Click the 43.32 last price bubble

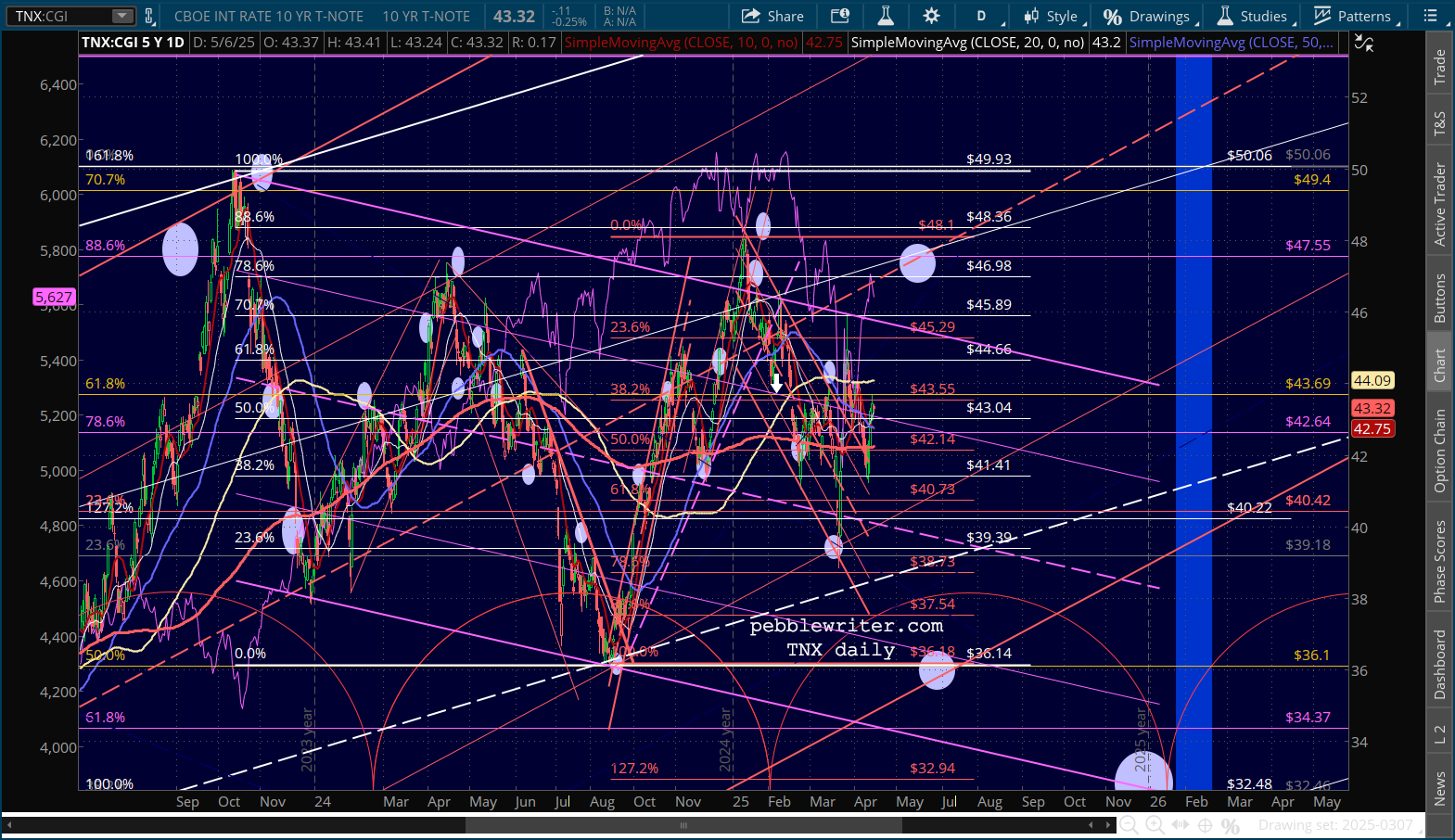pos(1372,408)
